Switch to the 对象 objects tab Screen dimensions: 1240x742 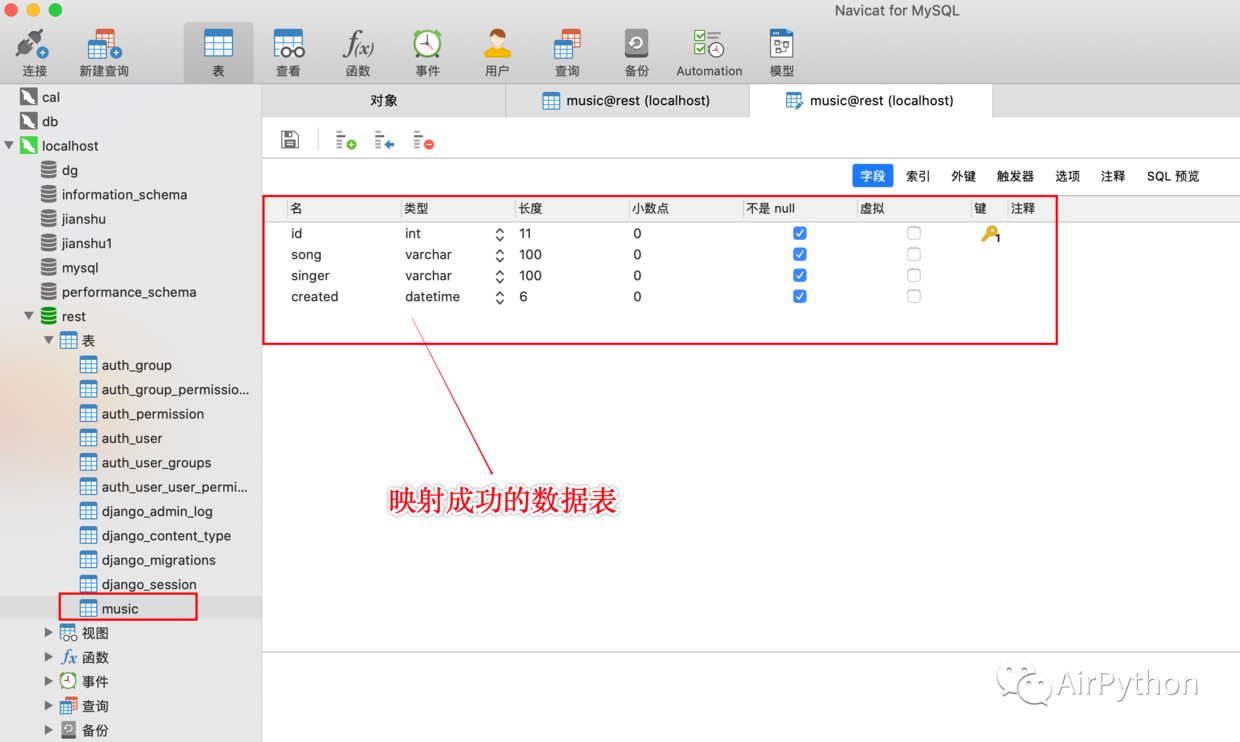point(384,100)
